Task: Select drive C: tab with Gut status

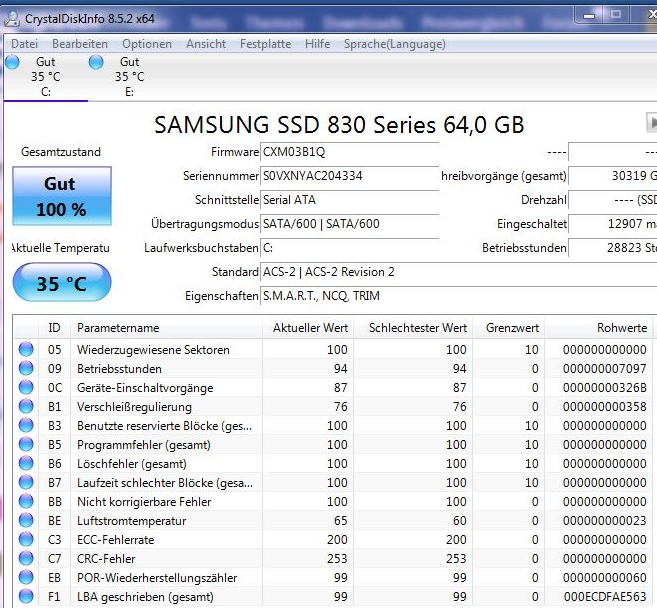Action: pos(46,77)
